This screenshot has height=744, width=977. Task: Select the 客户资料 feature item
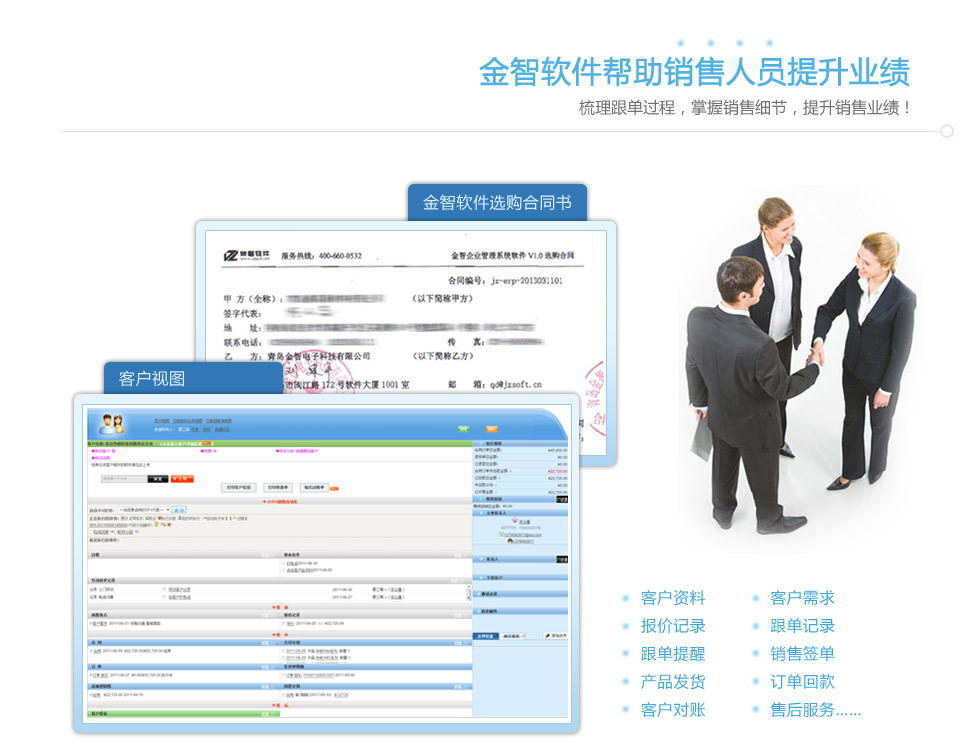pyautogui.click(x=673, y=598)
